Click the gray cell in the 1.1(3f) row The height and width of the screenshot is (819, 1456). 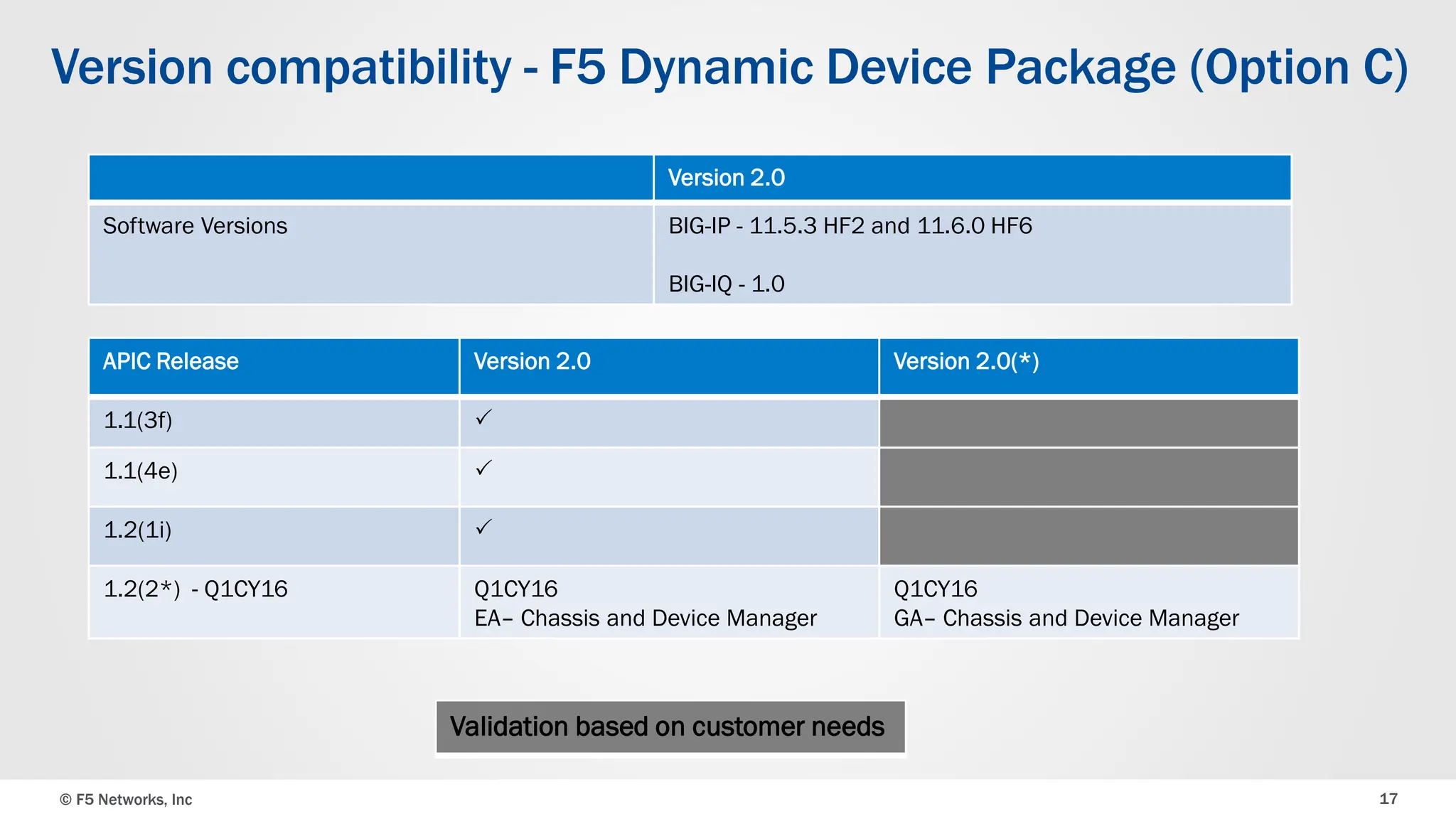click(1088, 423)
